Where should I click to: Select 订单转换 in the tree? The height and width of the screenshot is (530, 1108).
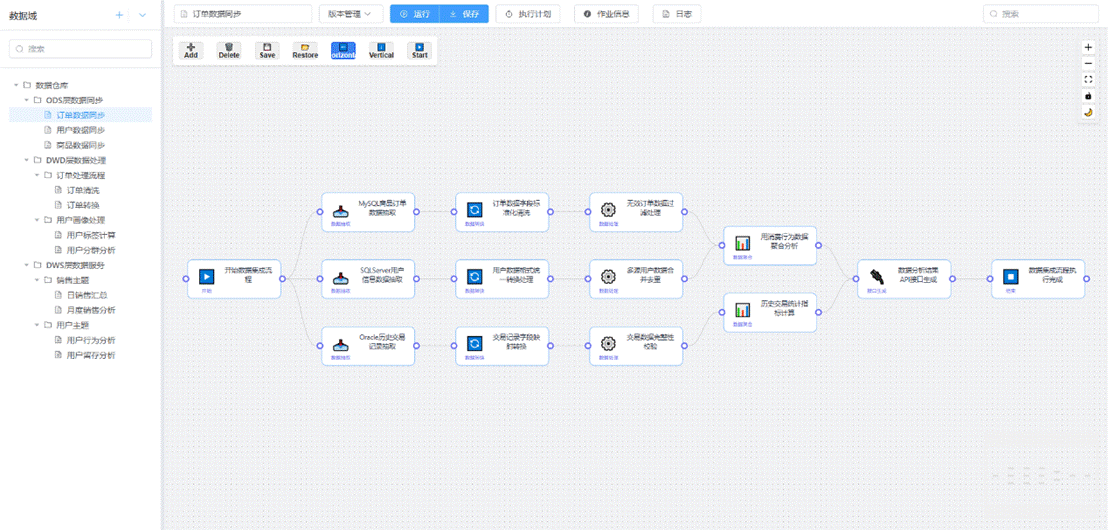[x=81, y=205]
